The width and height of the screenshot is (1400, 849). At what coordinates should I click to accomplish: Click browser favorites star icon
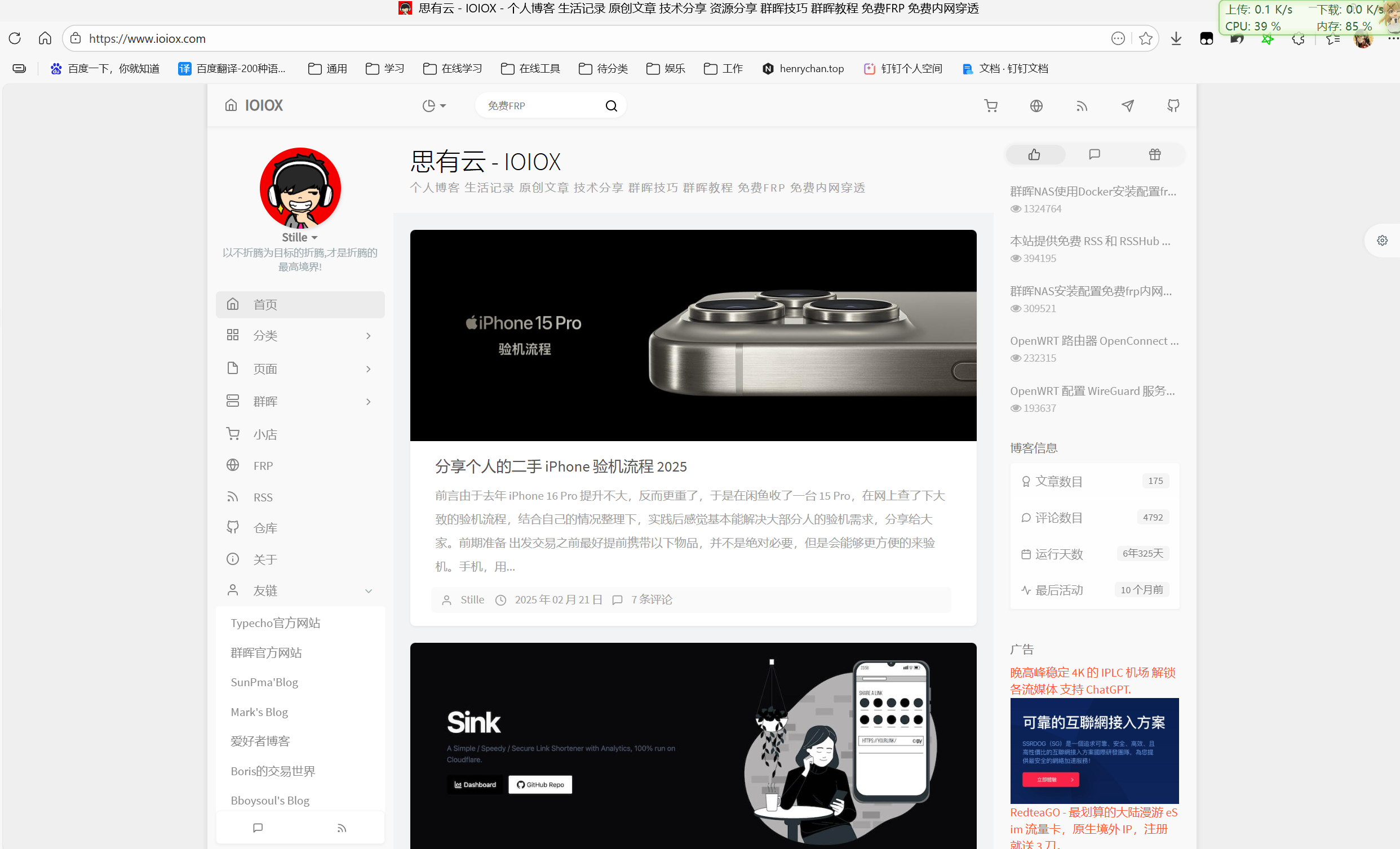[1145, 39]
